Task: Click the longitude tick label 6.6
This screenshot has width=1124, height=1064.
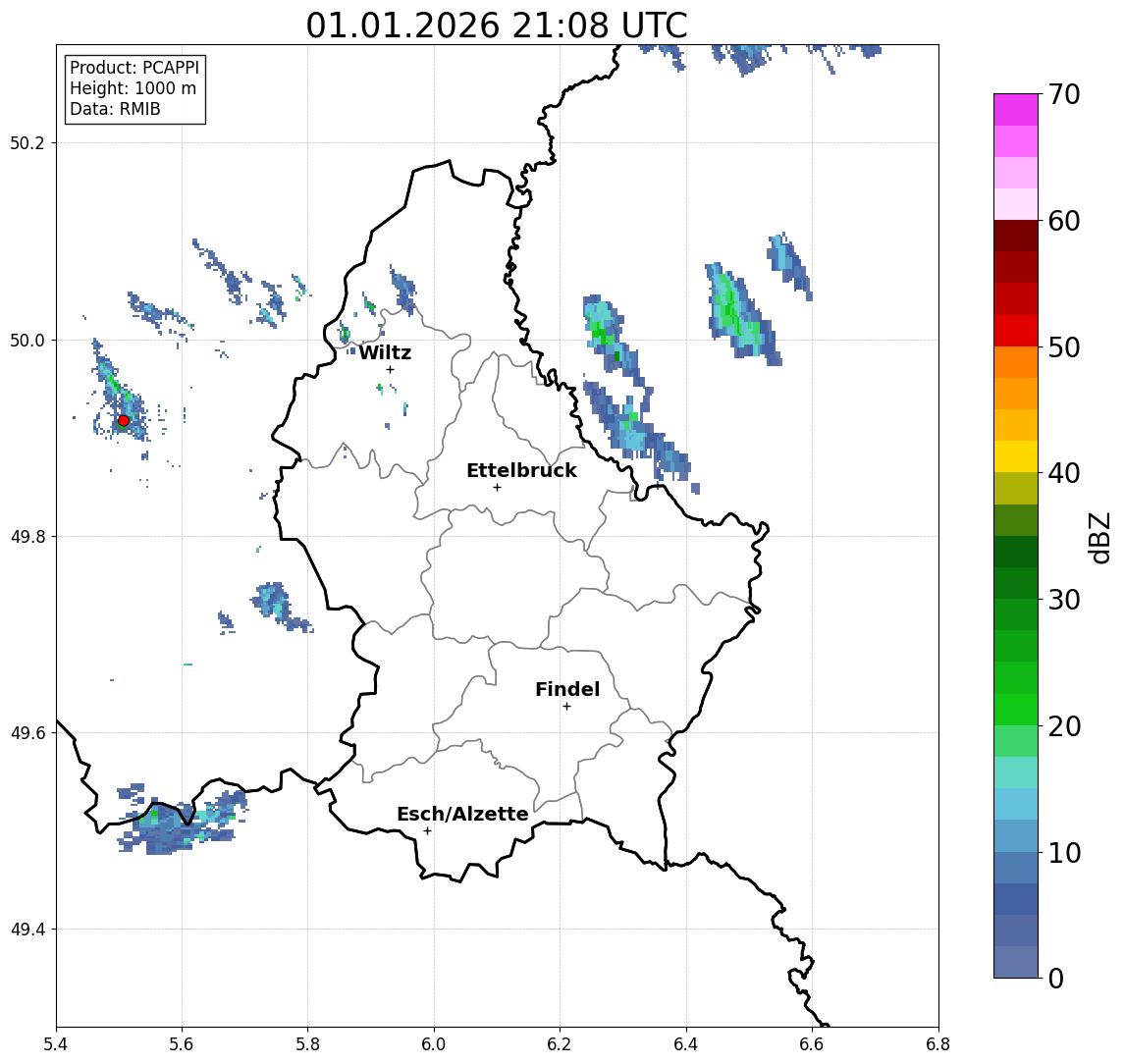Action: pos(812,1044)
